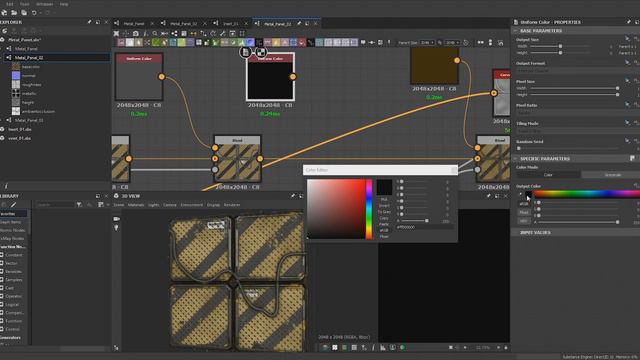640x360 pixels.
Task: Select the basecolor output in Explorer
Action: click(x=31, y=67)
